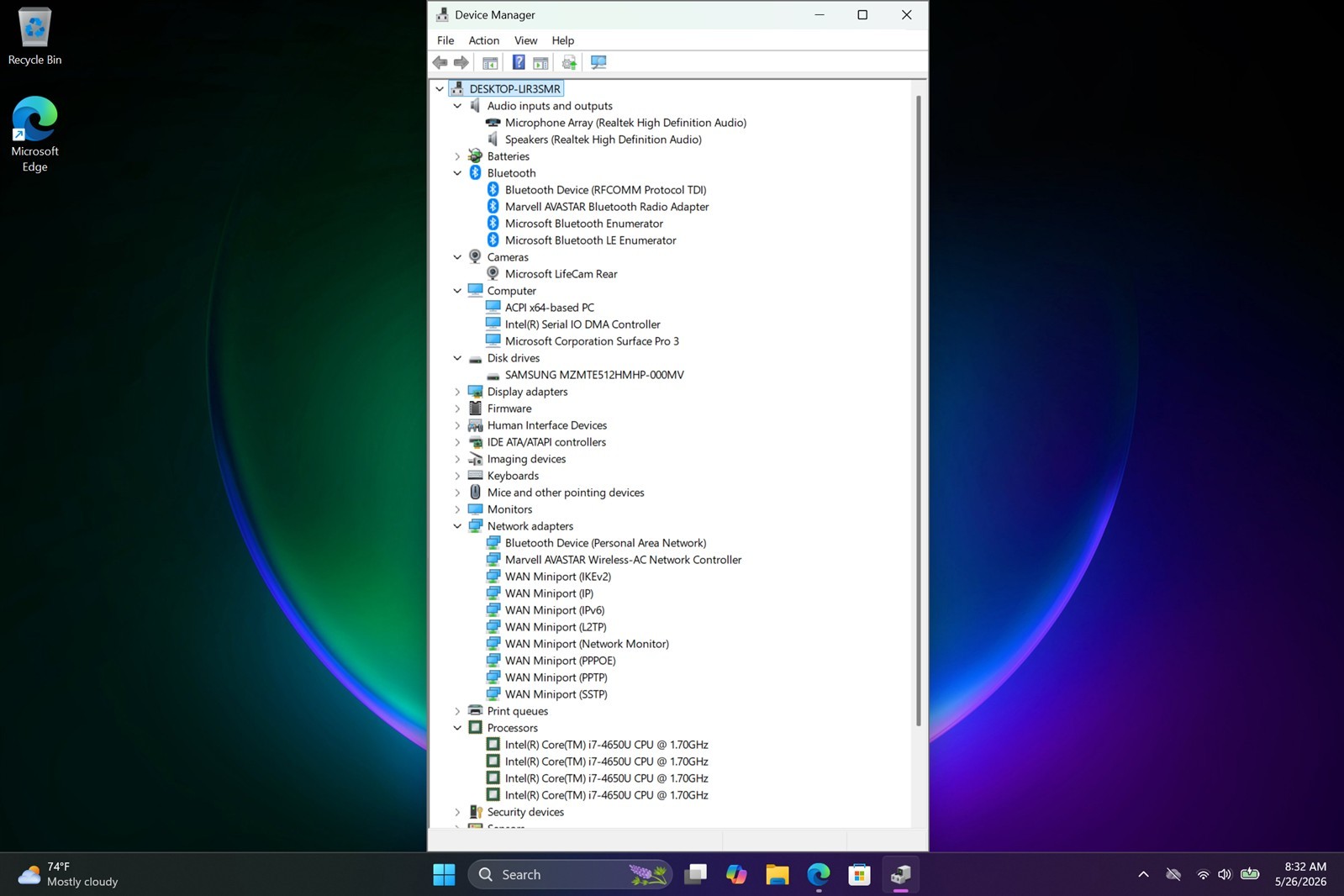Expand the Monitors category

457,509
